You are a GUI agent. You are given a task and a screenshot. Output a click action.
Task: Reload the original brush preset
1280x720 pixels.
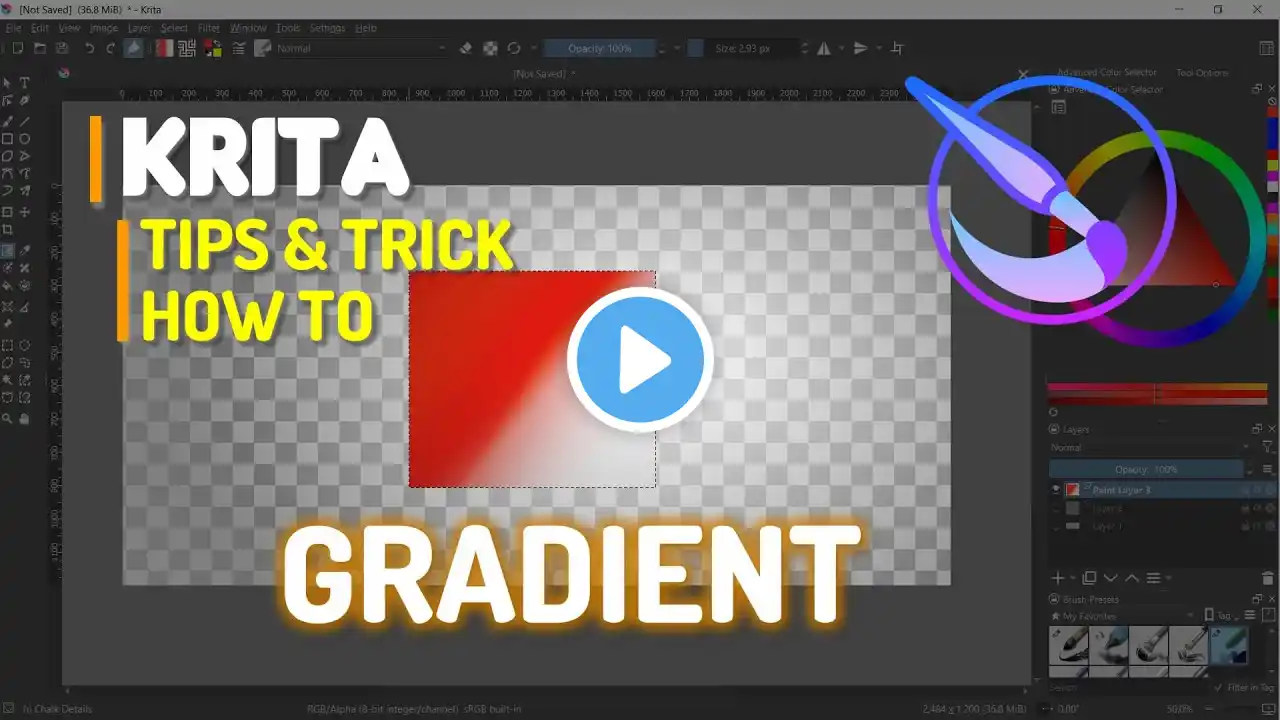click(x=514, y=48)
